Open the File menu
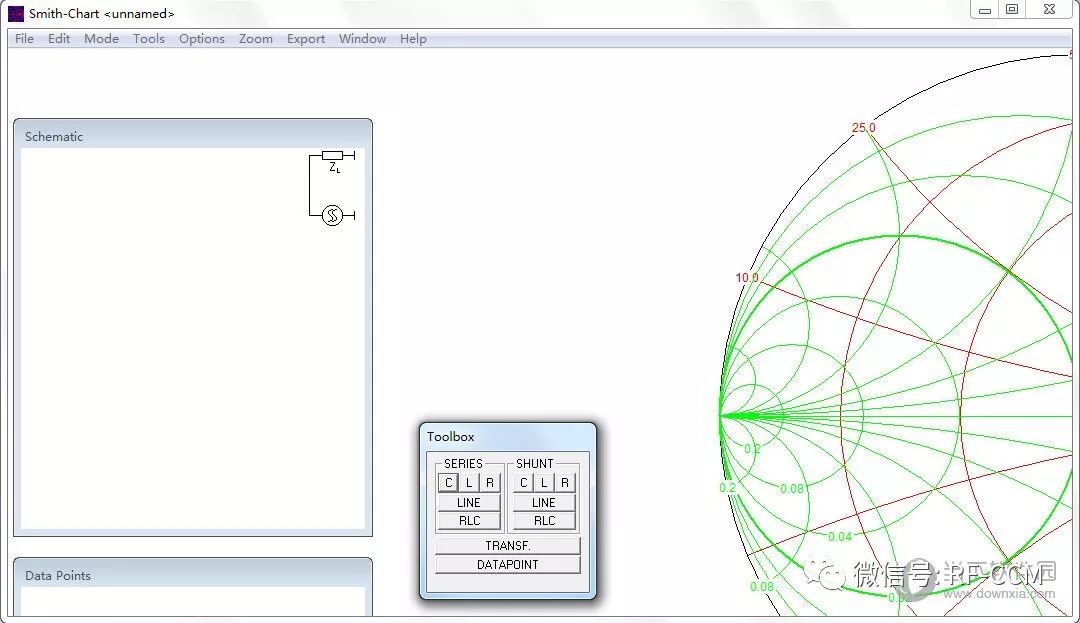Viewport: 1080px width, 623px height. tap(24, 39)
